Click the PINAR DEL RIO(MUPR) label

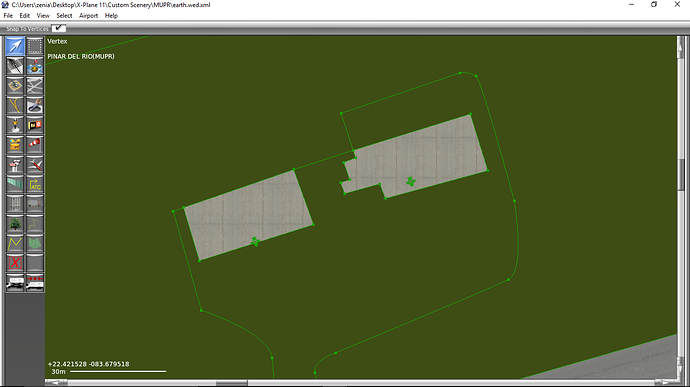coord(81,56)
